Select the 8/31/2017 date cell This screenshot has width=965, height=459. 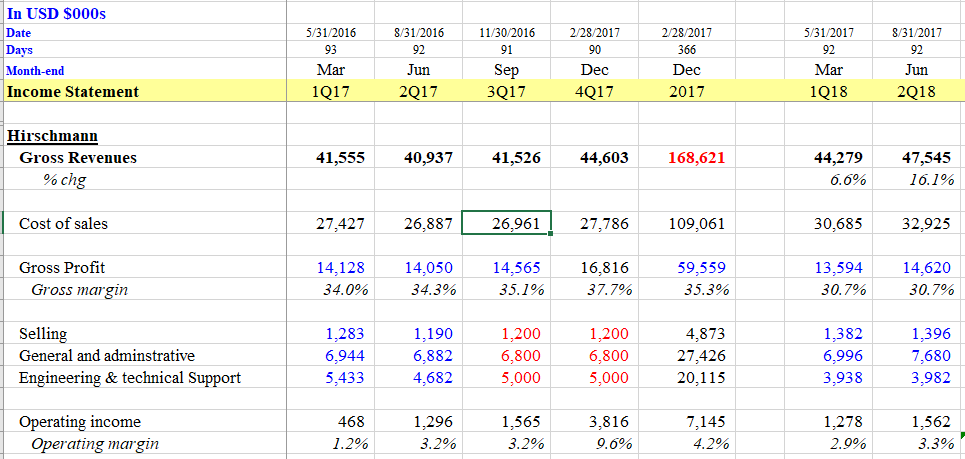click(916, 33)
